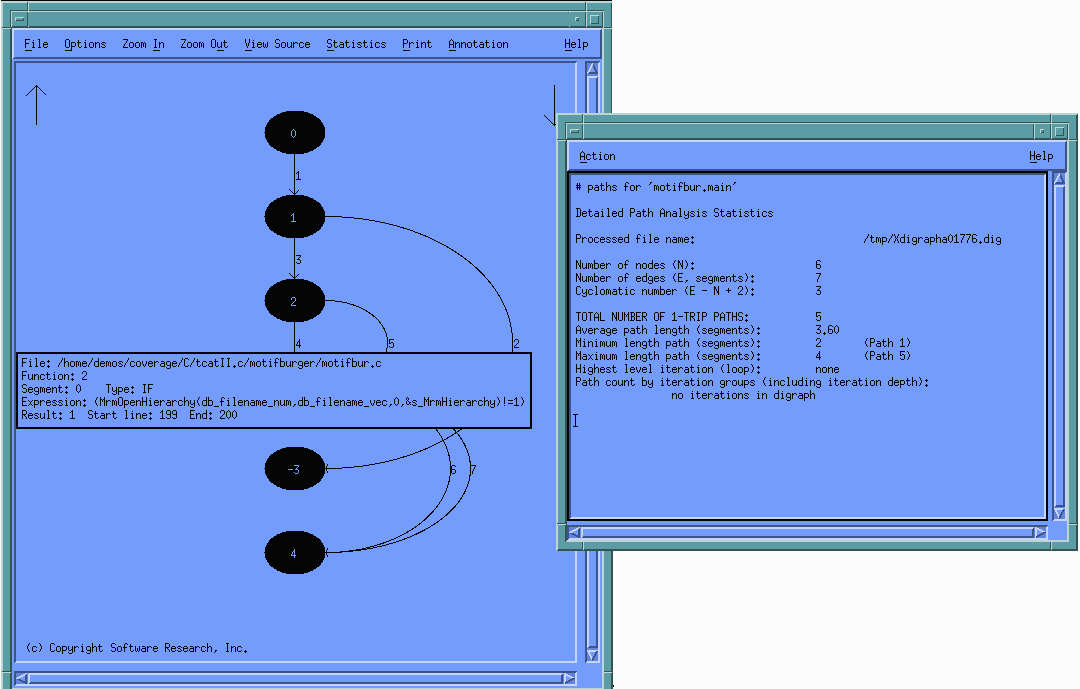Select graph node 1
Image resolution: width=1080 pixels, height=689 pixels.
point(294,217)
